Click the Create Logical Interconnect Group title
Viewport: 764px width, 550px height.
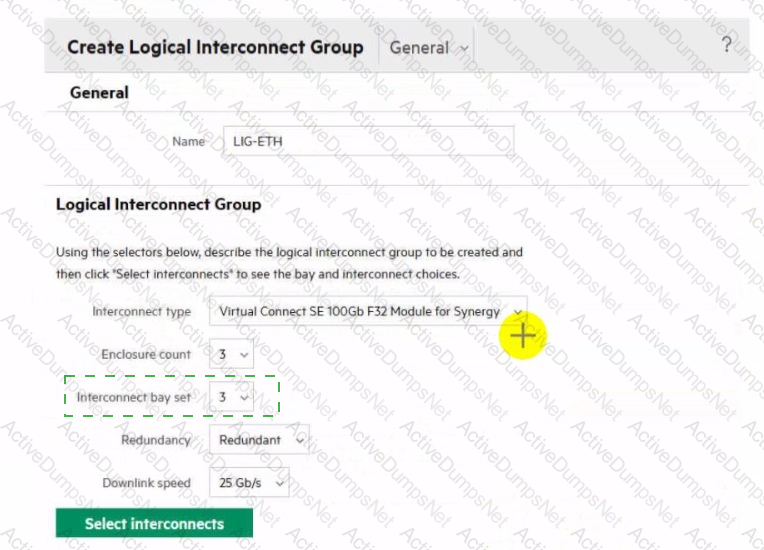pos(215,47)
